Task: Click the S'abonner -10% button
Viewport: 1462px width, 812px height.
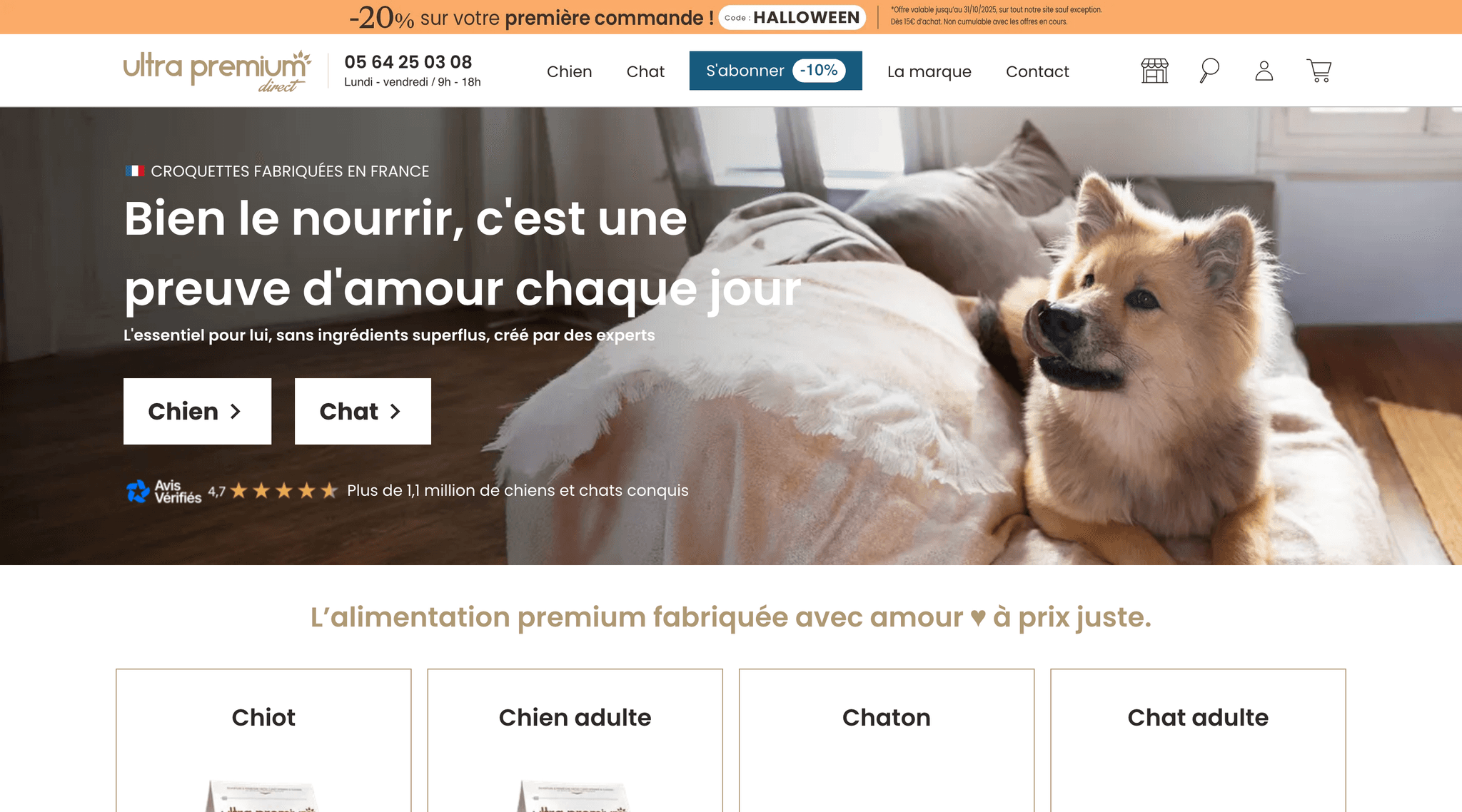Action: 775,71
